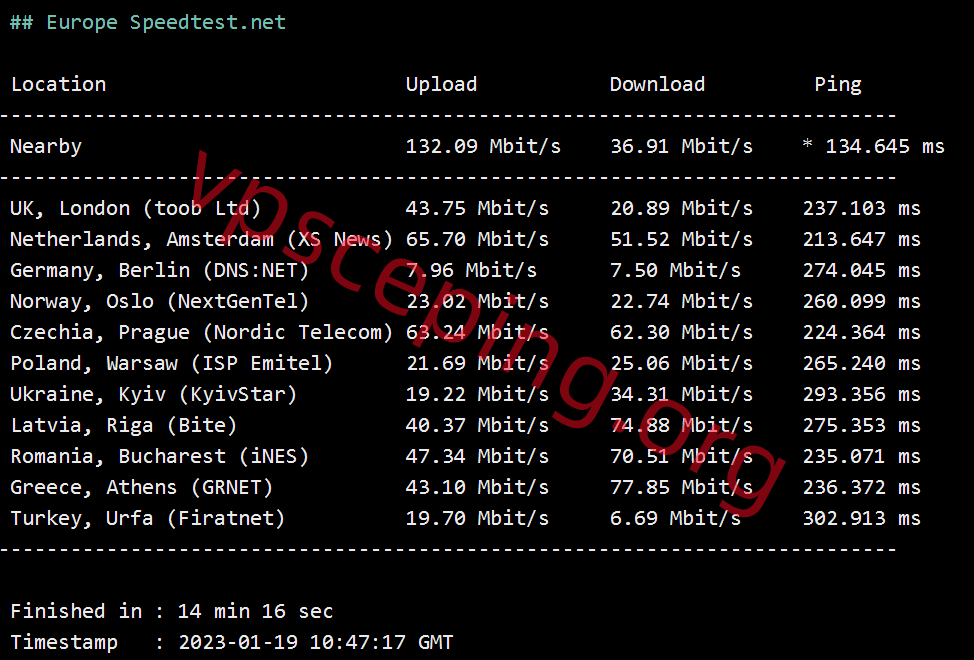Image resolution: width=974 pixels, height=660 pixels.
Task: Click the Finished in 14 min 16 sec line
Action: pyautogui.click(x=171, y=612)
